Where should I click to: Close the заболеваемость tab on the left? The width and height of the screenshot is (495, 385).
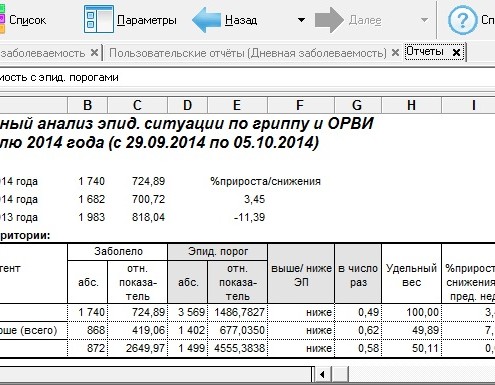(94, 53)
